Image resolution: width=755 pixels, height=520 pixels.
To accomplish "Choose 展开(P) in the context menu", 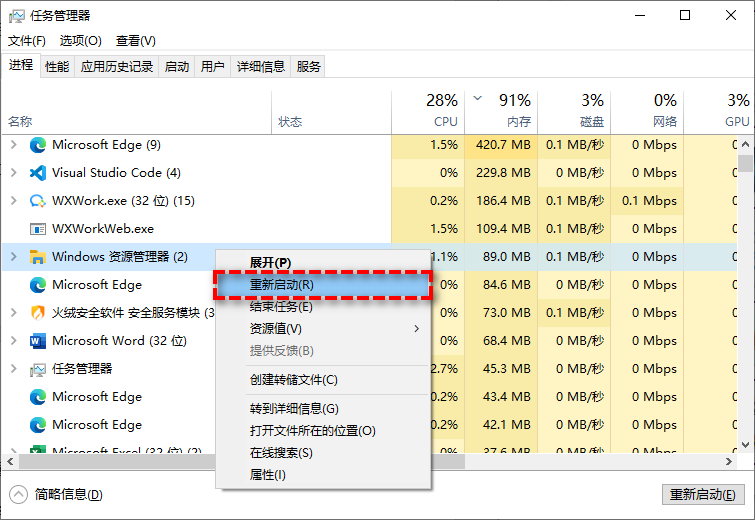I will click(x=323, y=263).
